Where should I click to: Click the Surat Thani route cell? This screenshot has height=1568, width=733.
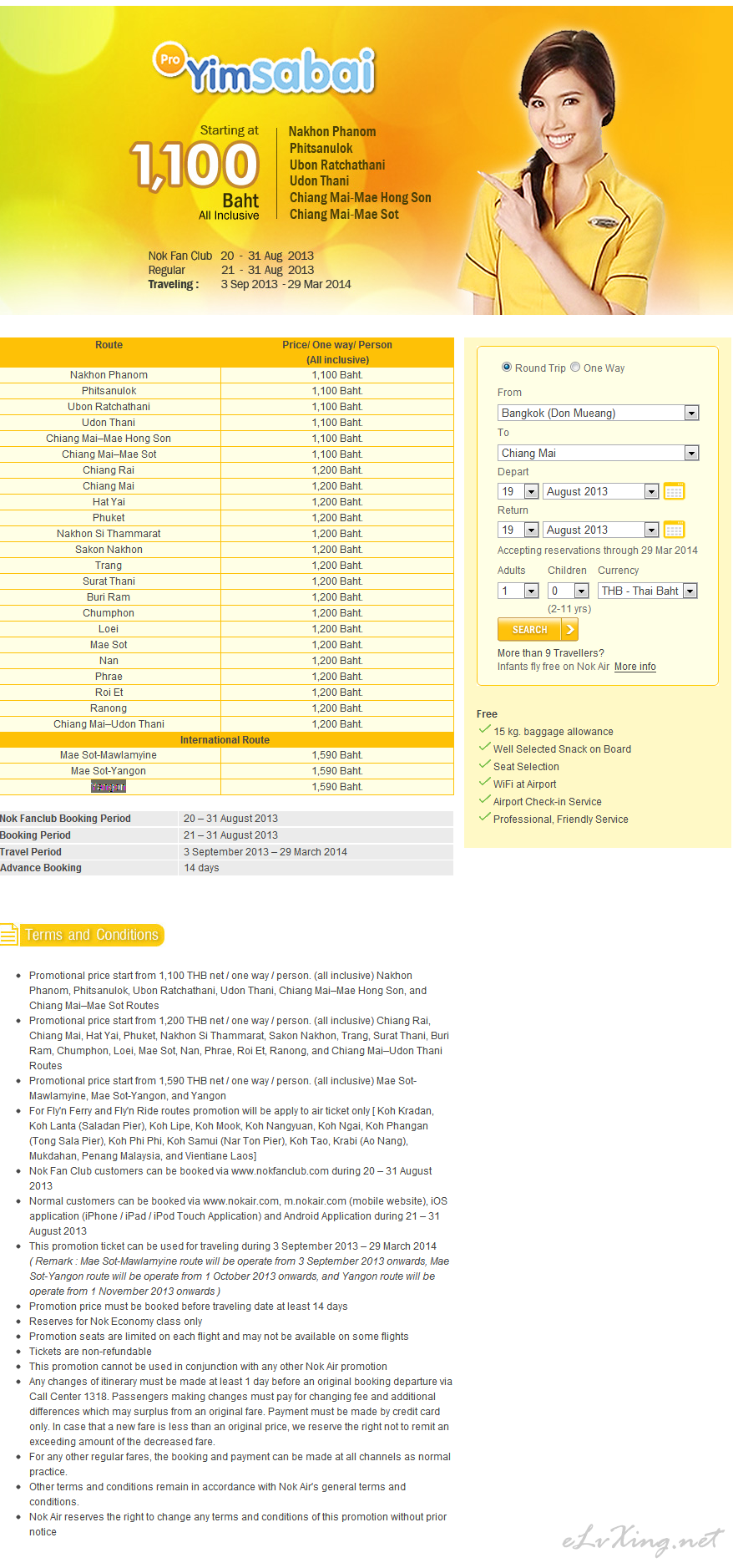[x=109, y=581]
